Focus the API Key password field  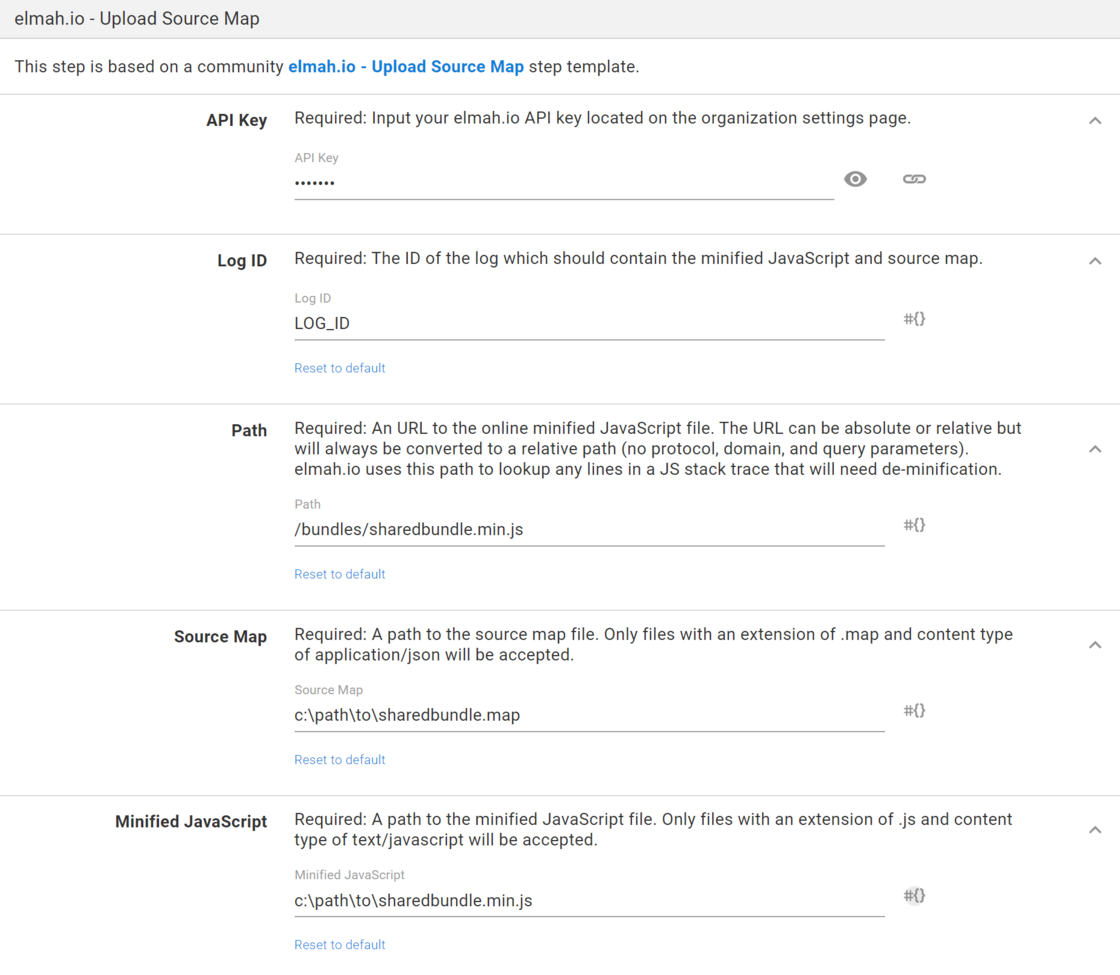tap(564, 183)
